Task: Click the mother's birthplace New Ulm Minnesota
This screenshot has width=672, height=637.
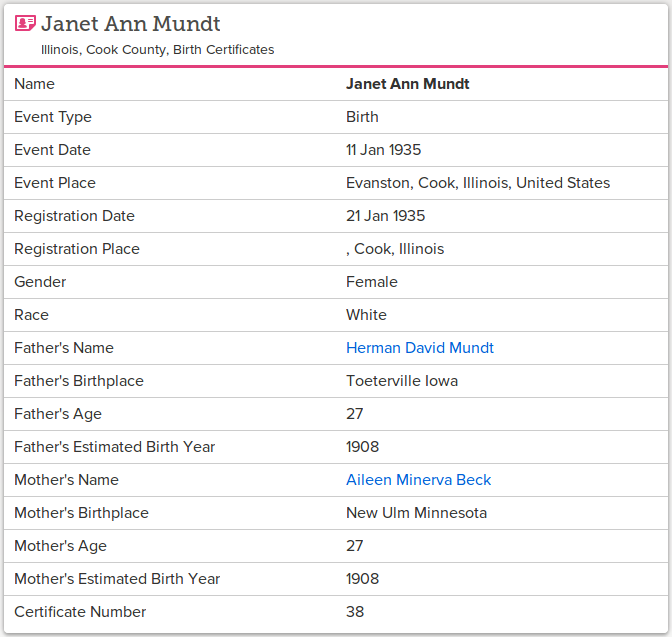Action: tap(416, 513)
